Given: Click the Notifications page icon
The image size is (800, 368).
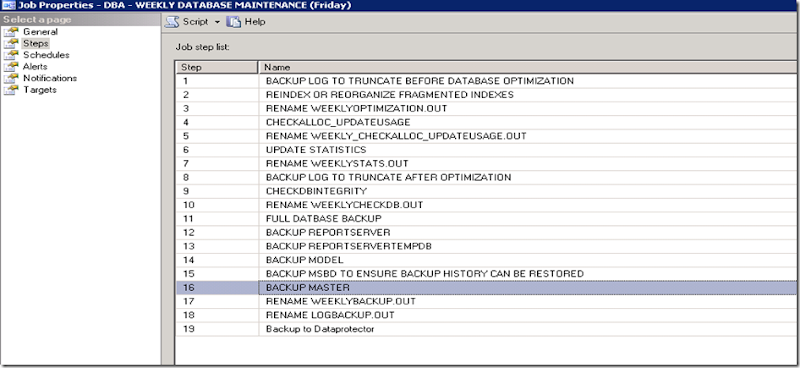Looking at the screenshot, I should click(x=11, y=79).
